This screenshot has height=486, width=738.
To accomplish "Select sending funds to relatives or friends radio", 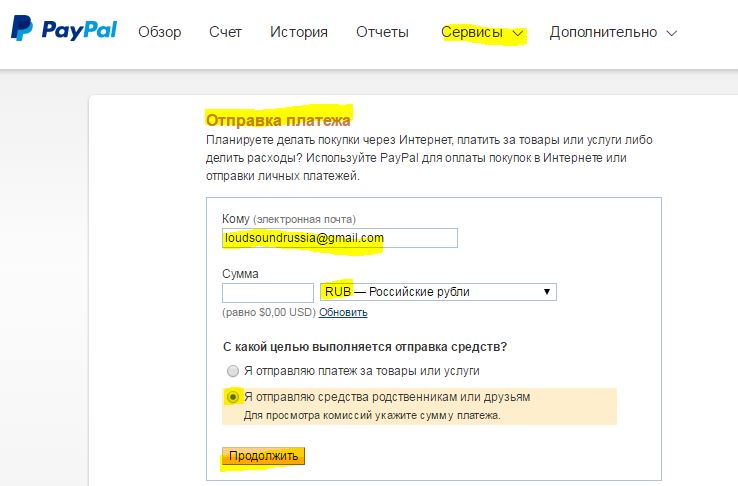I will (x=233, y=397).
